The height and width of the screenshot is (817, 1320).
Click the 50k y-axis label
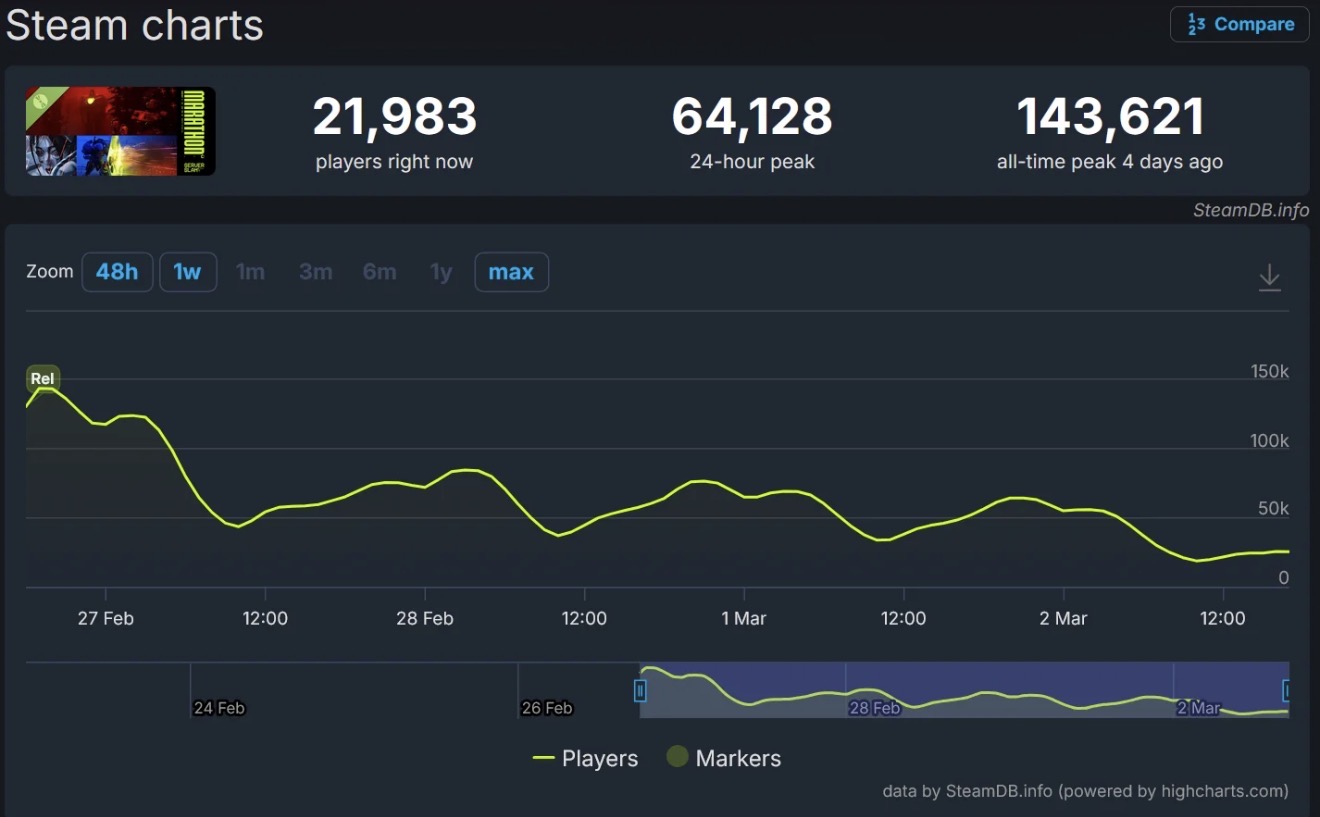[x=1273, y=509]
